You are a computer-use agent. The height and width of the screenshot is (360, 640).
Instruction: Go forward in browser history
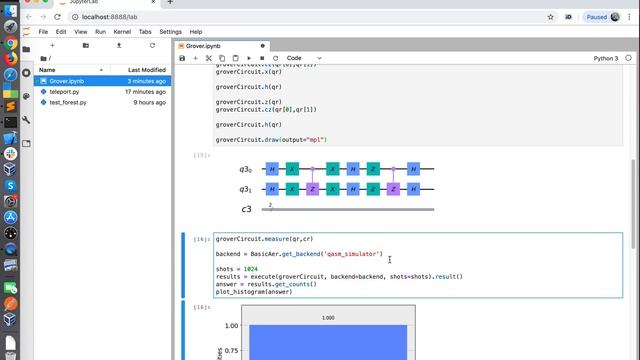(x=43, y=17)
